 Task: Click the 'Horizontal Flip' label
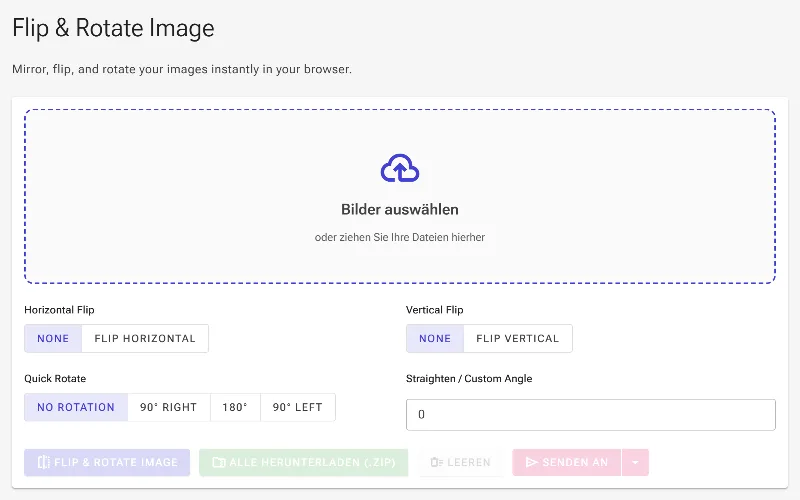[x=59, y=310]
